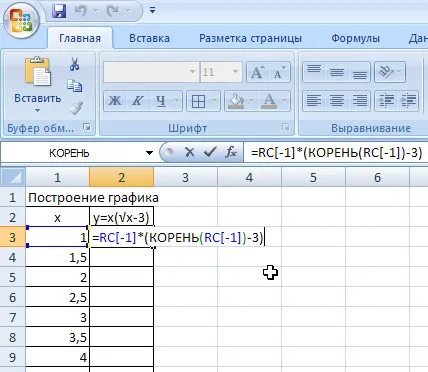
Task: Click cell containing value 1,5
Action: (x=58, y=257)
